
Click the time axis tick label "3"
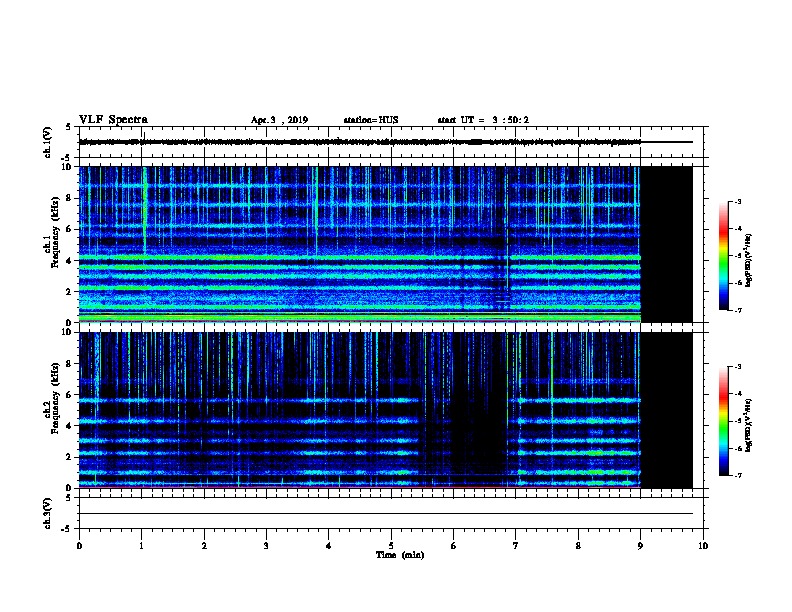(266, 546)
